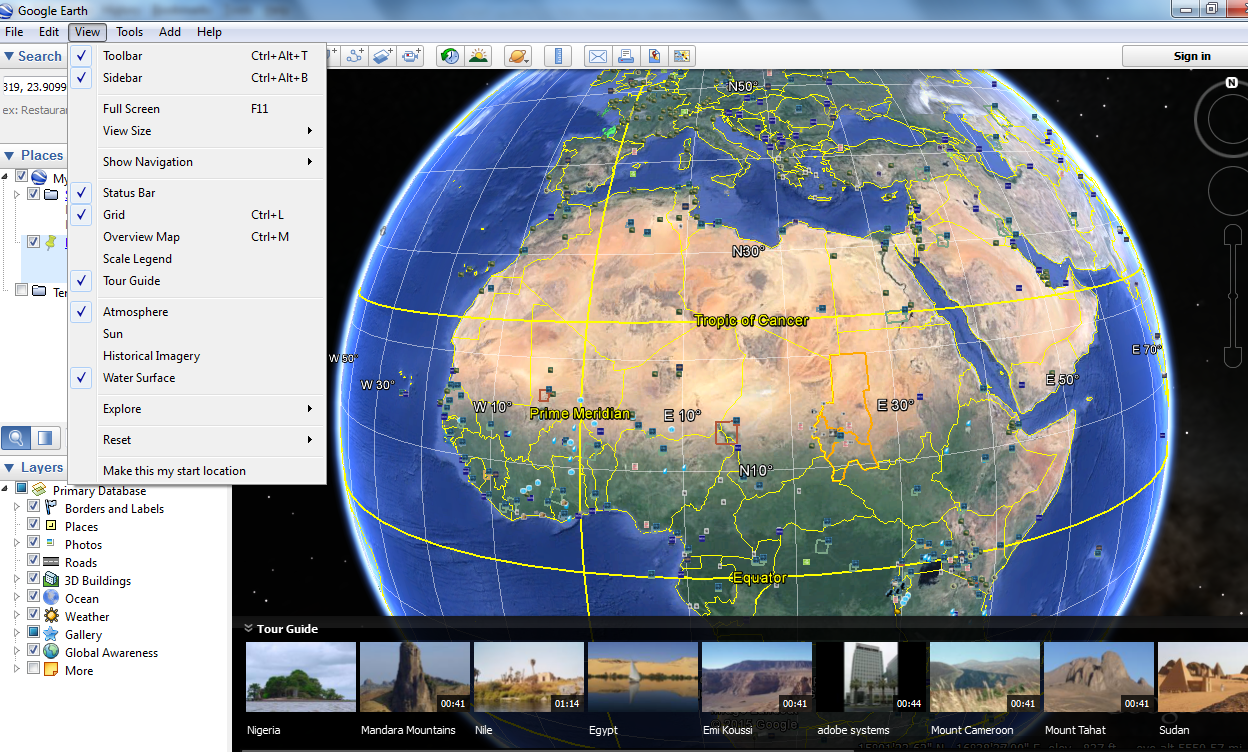
Task: Enable Historical Imagery from View menu
Action: click(197, 356)
